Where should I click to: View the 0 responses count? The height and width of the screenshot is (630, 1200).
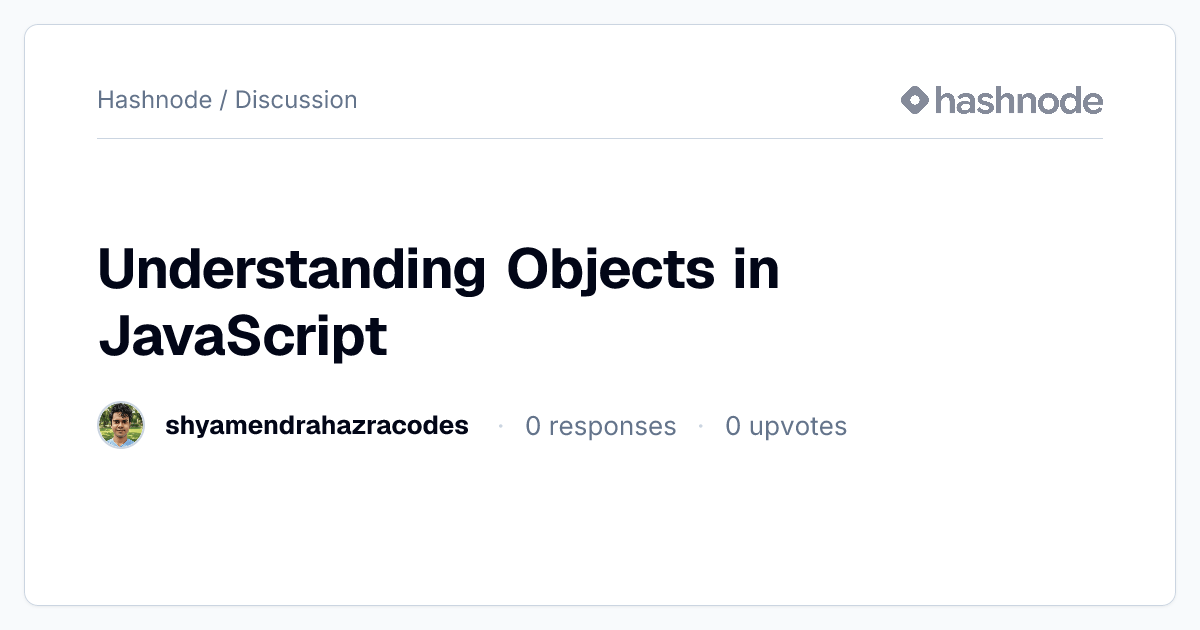tap(601, 427)
